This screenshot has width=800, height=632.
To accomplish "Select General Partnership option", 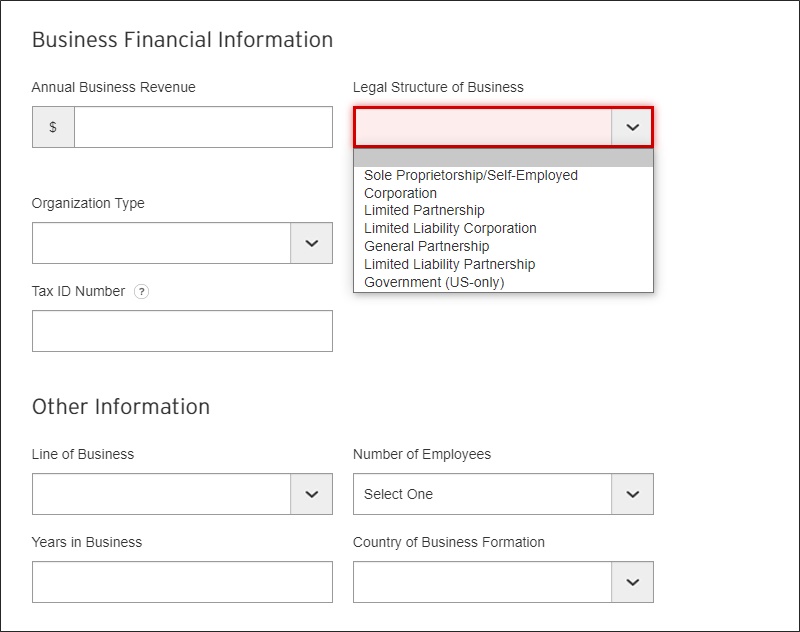I will (x=503, y=246).
